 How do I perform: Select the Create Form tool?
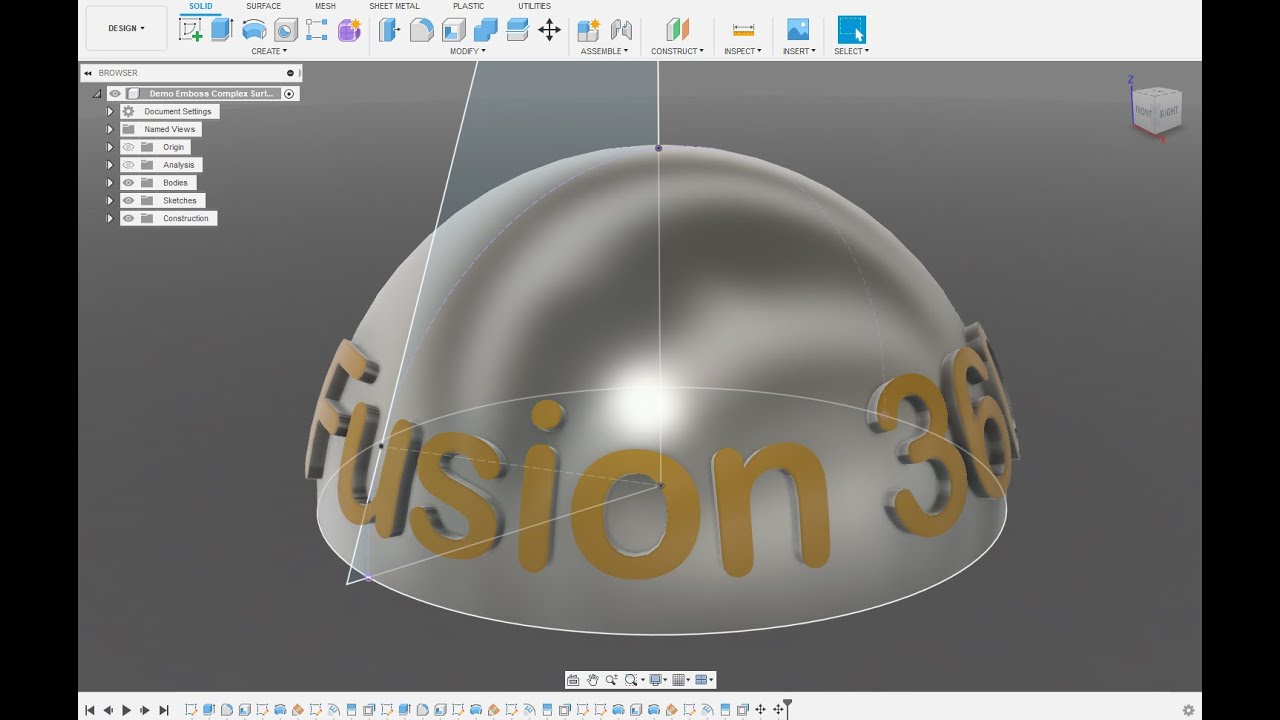[x=349, y=30]
